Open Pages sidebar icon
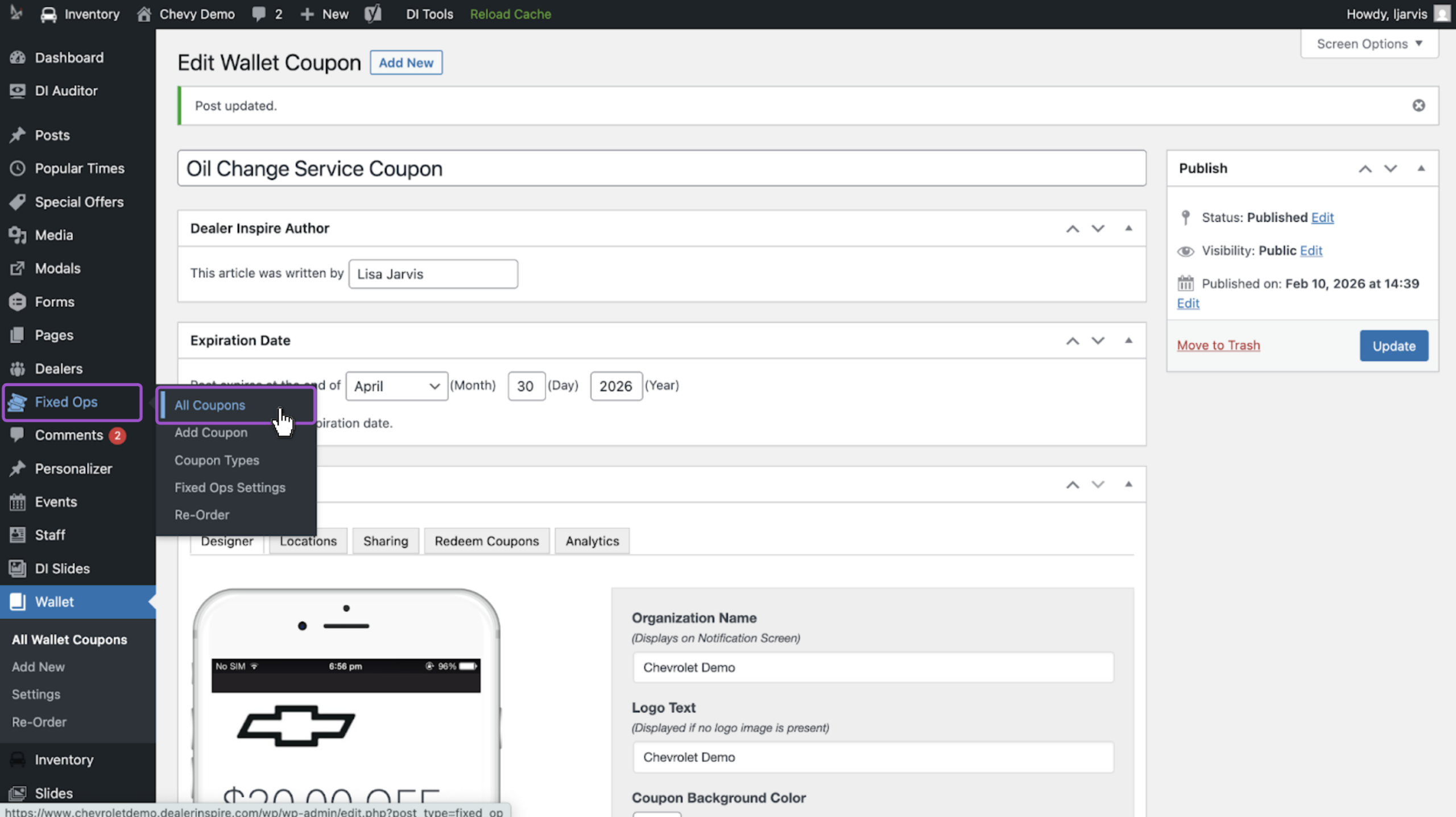 tap(18, 335)
